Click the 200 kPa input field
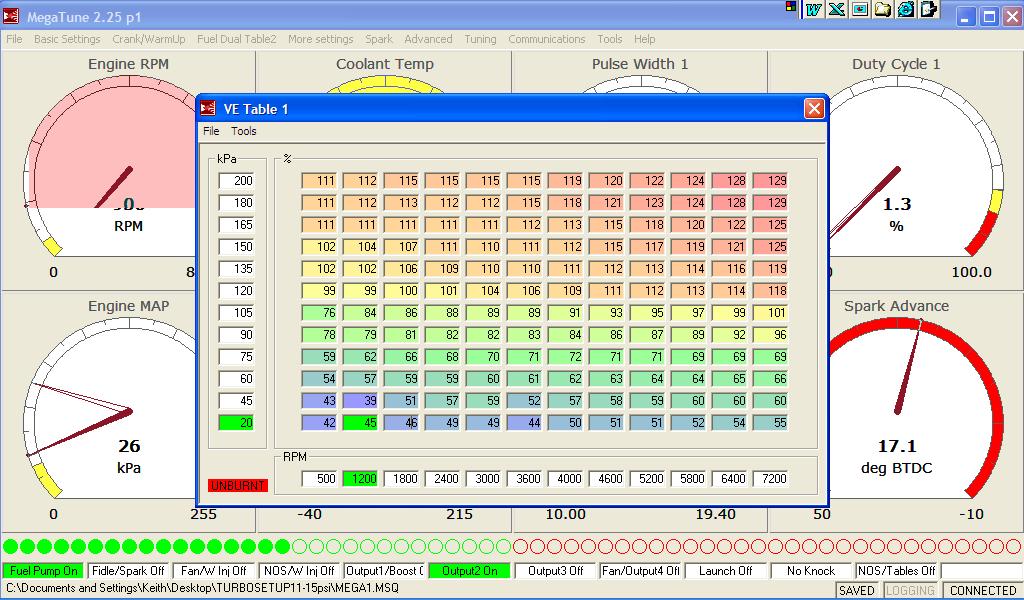This screenshot has width=1024, height=600. click(237, 181)
